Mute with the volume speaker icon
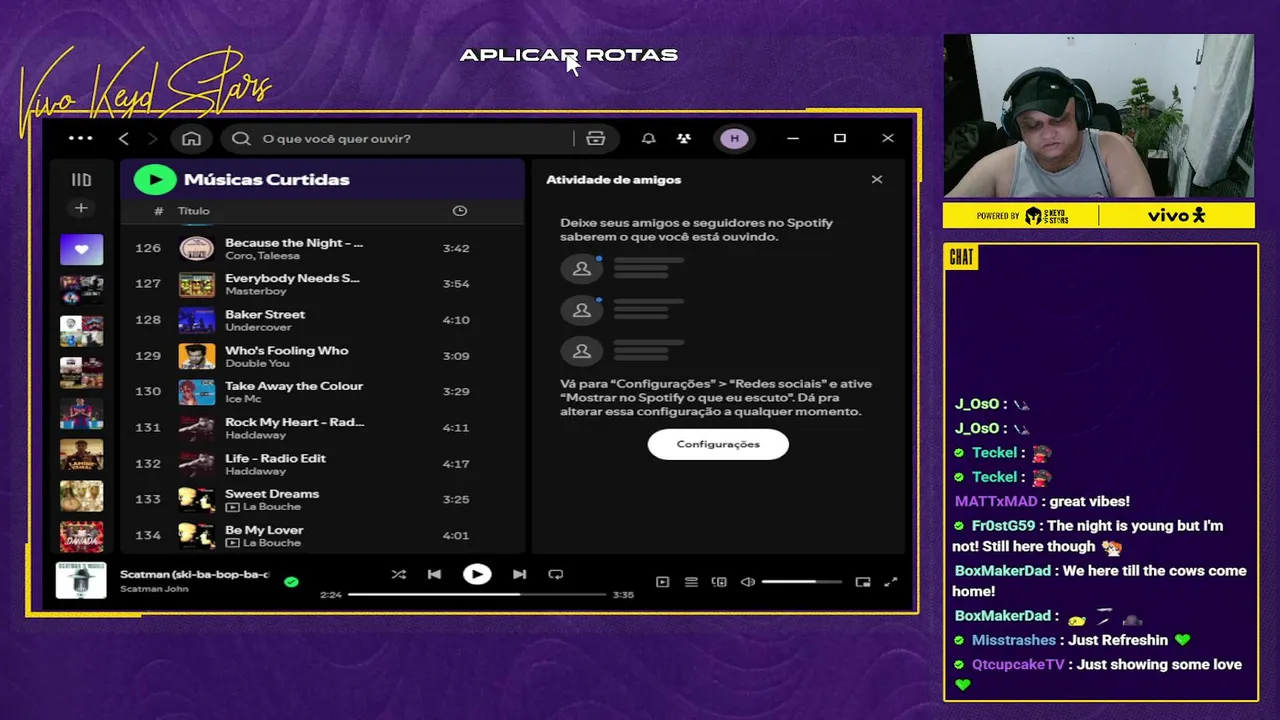Viewport: 1280px width, 720px height. 747,582
